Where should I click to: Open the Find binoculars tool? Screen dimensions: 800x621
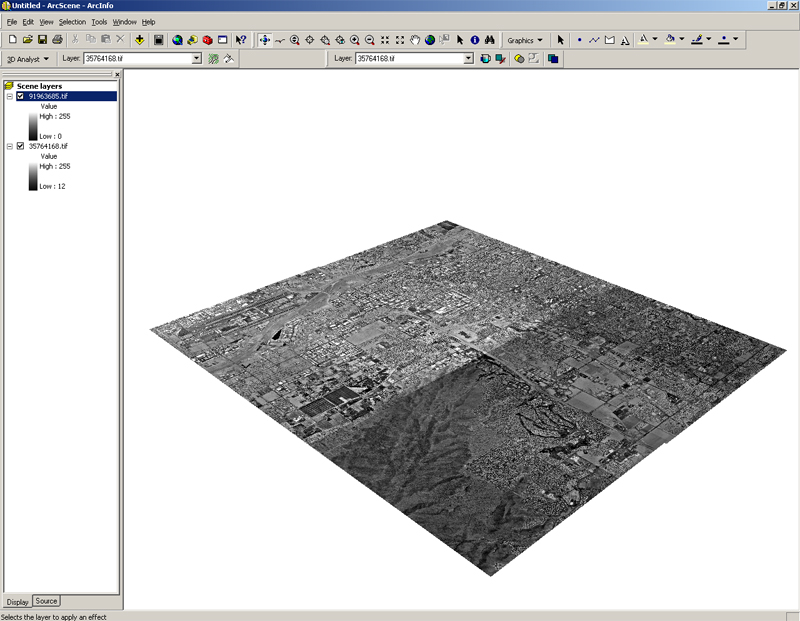click(x=490, y=40)
